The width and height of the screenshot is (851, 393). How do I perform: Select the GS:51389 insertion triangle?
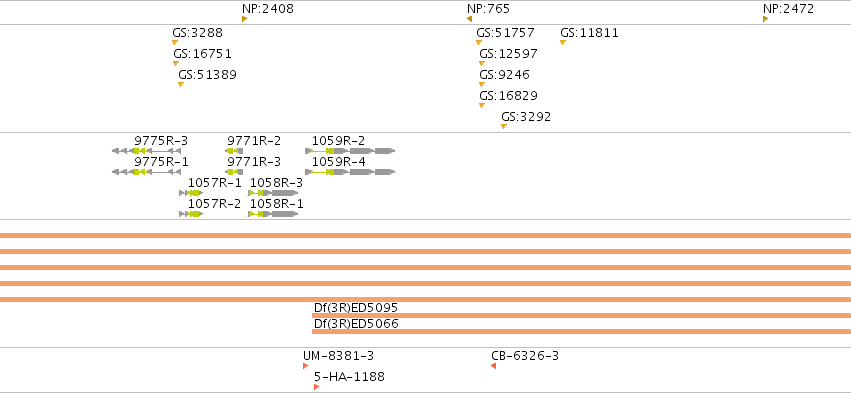(181, 85)
